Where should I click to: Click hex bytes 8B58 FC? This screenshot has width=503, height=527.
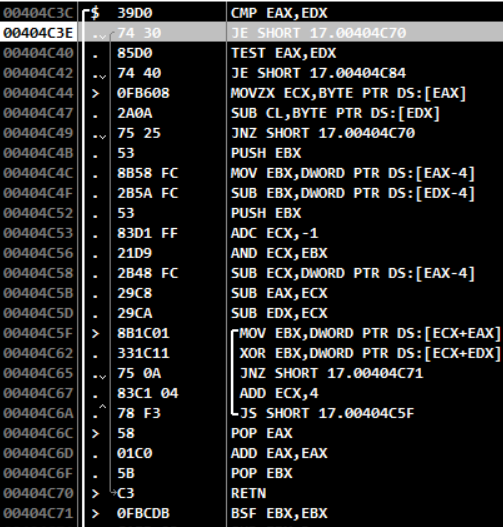tap(148, 173)
